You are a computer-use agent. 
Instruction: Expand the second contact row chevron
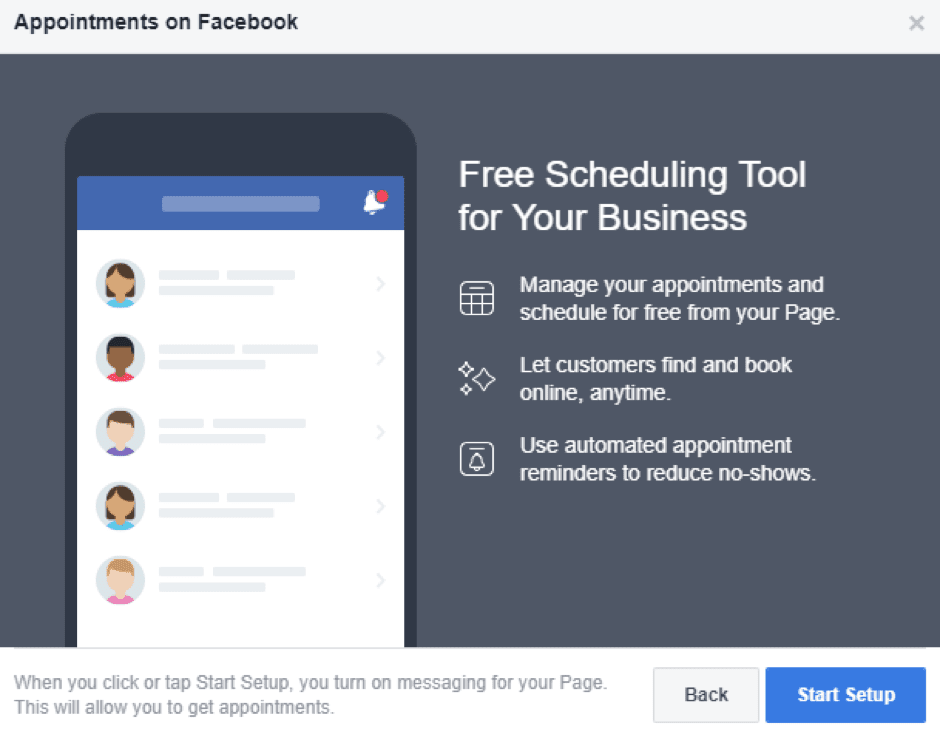tap(380, 358)
